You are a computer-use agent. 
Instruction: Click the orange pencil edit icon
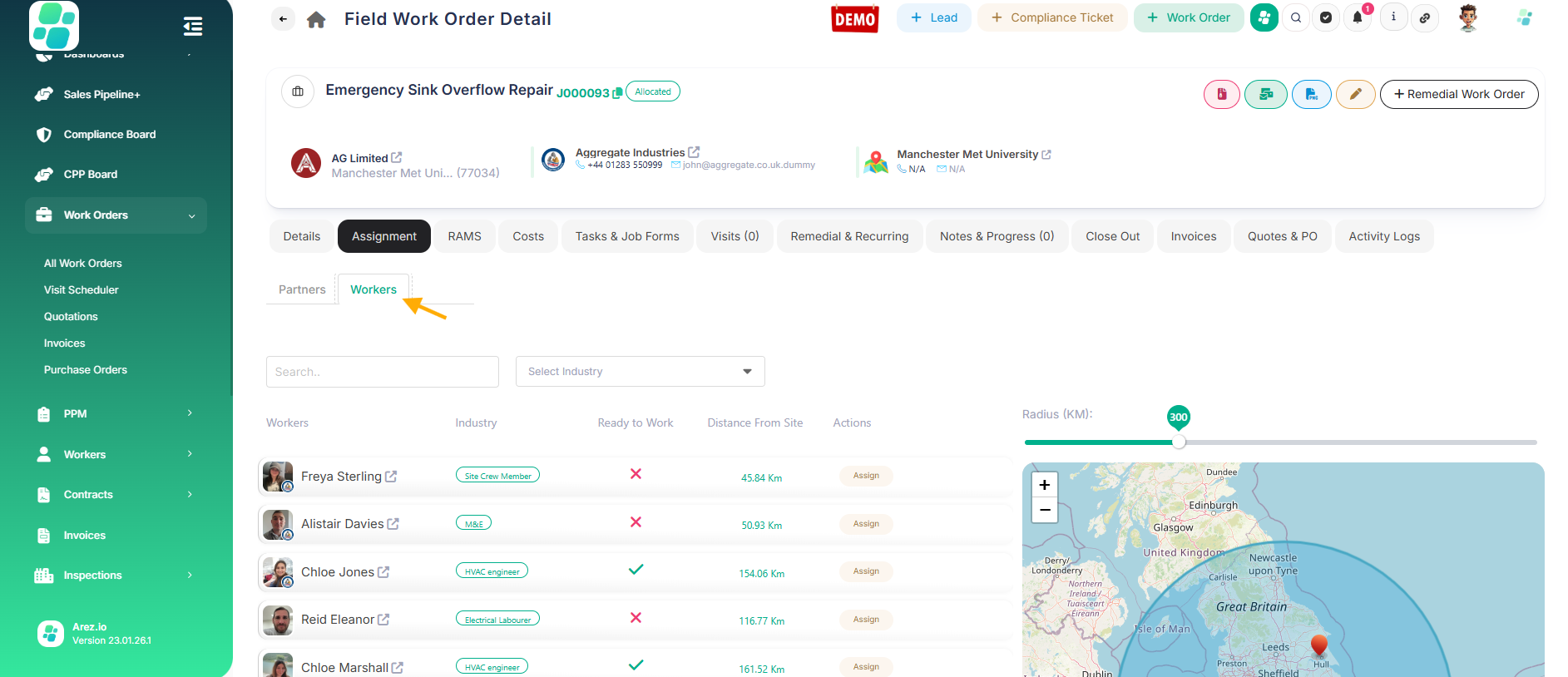pyautogui.click(x=1355, y=94)
